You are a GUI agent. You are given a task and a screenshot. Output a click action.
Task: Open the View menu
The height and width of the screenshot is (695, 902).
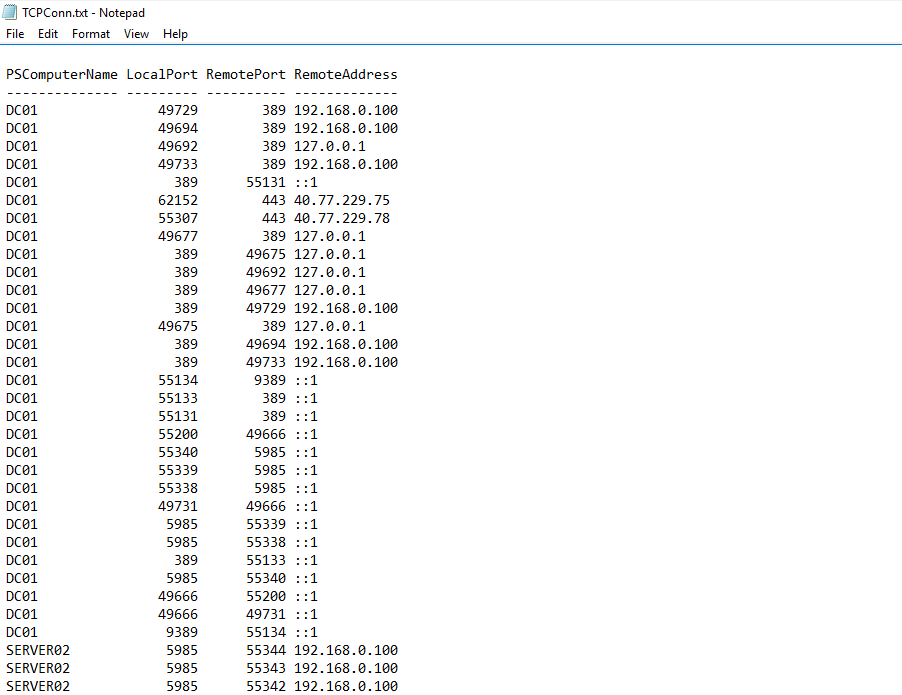(x=136, y=34)
